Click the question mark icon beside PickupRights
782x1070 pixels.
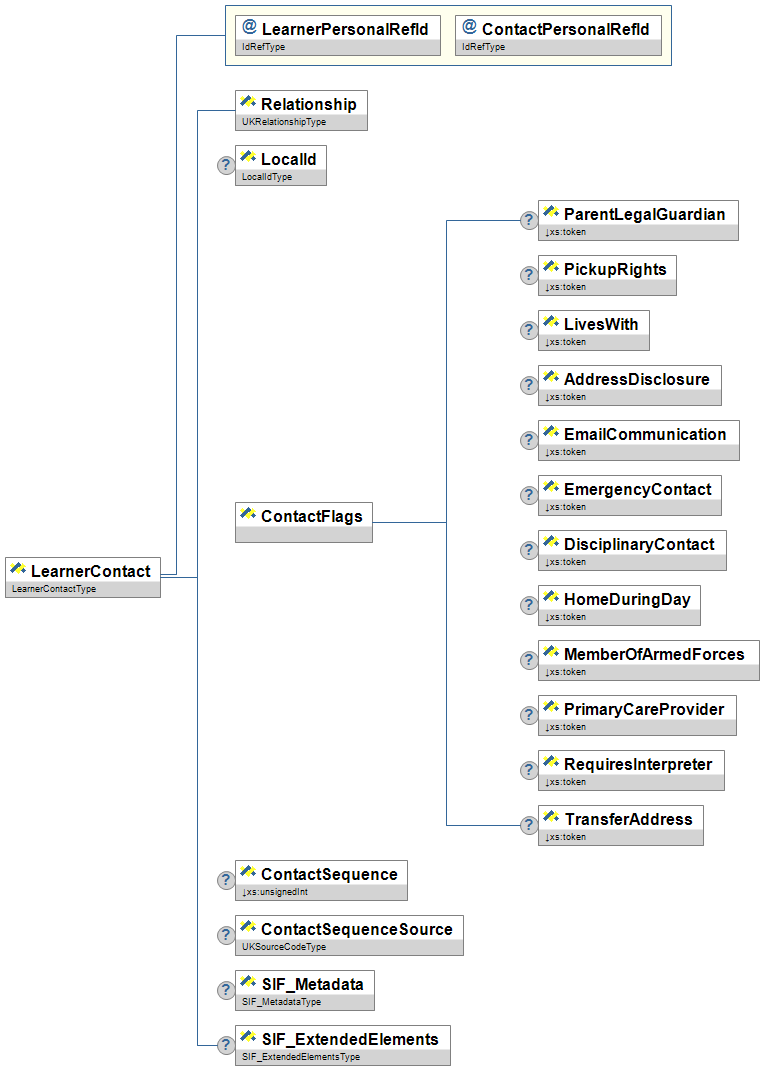point(529,275)
